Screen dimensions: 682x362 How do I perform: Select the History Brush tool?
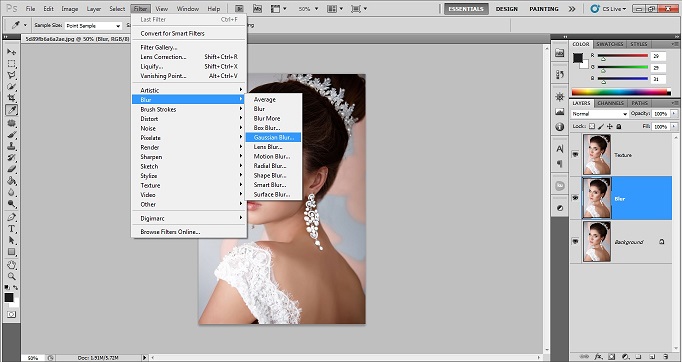(x=11, y=158)
